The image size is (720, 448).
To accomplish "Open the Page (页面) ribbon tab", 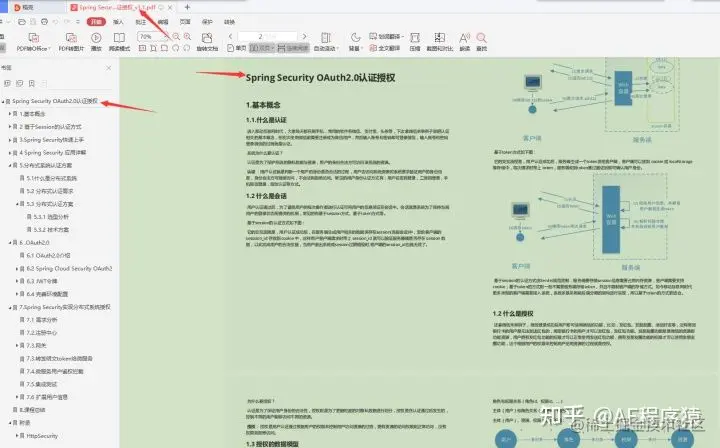I will (x=185, y=22).
